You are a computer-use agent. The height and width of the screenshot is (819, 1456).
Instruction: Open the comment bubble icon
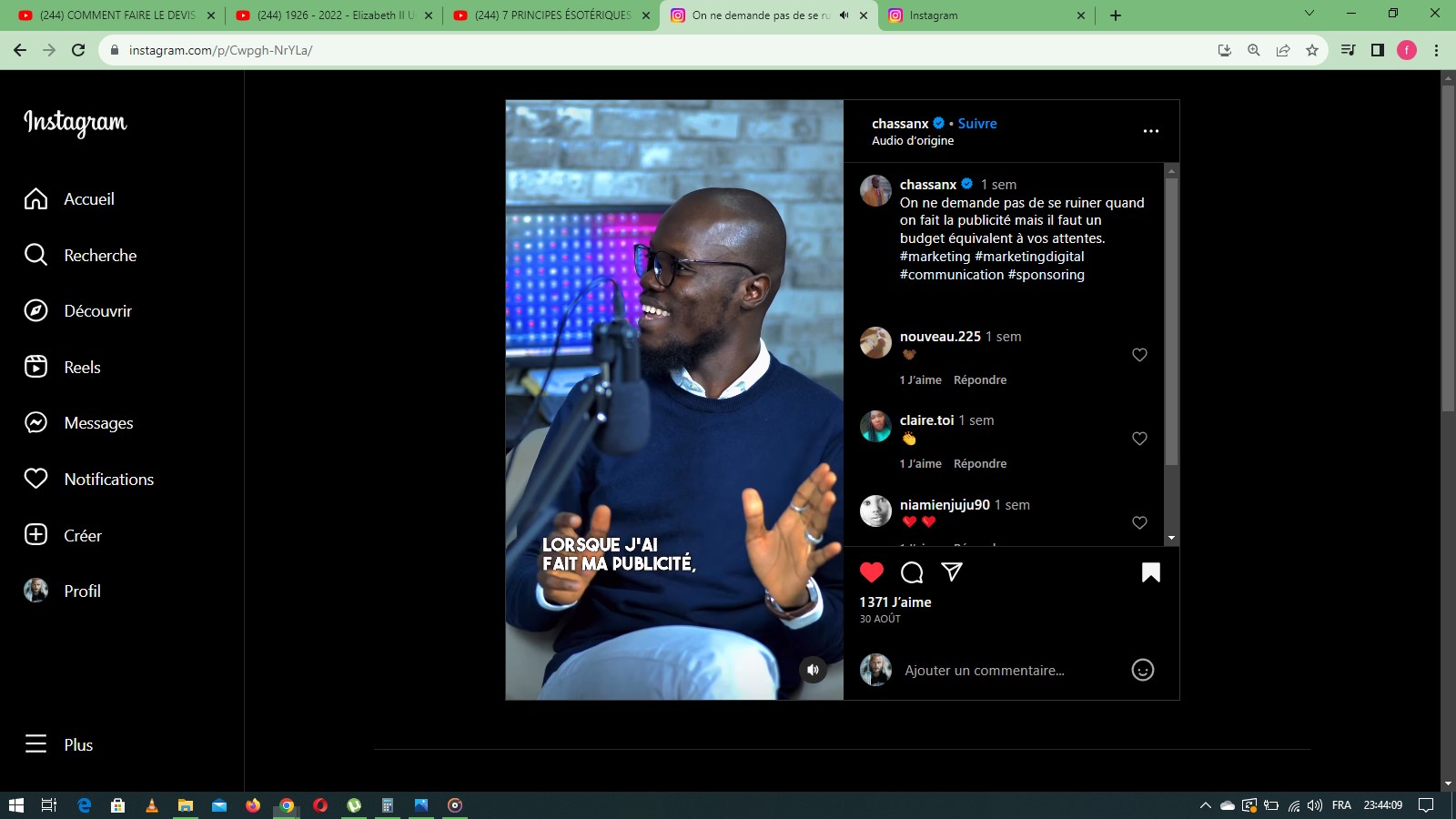(911, 572)
